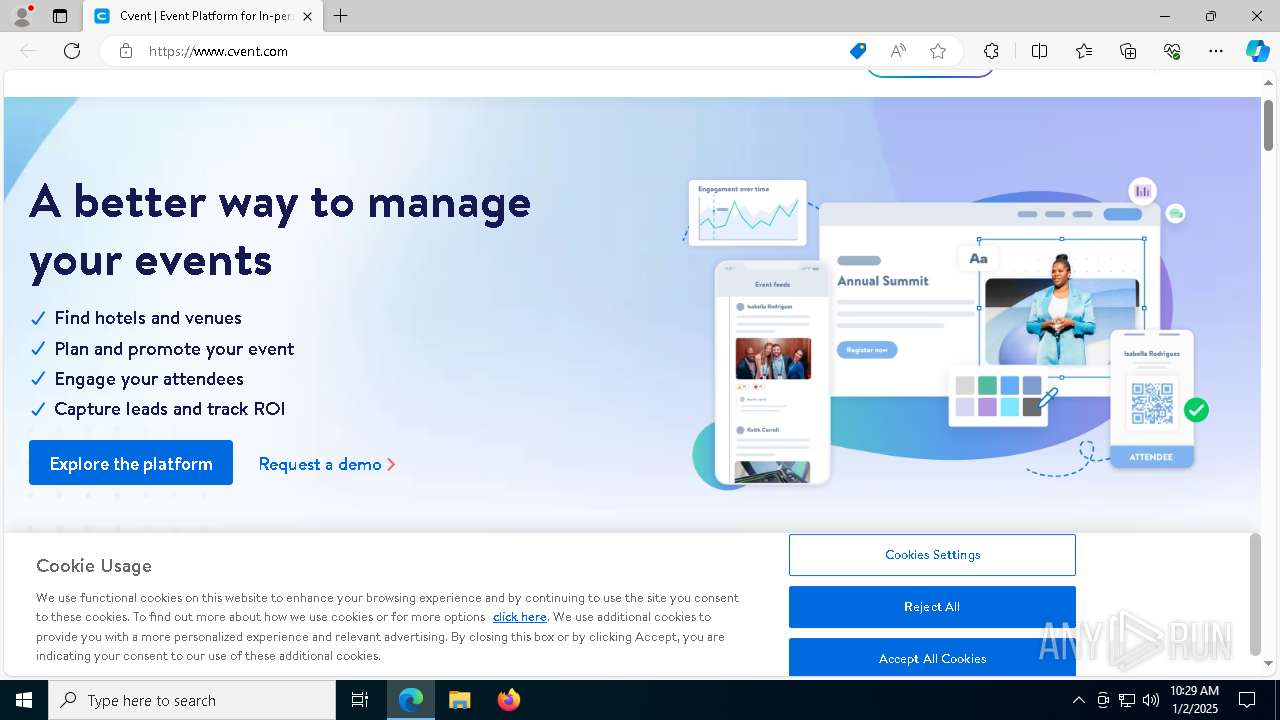Click the 'Find hotels and venues' text

coord(148,318)
